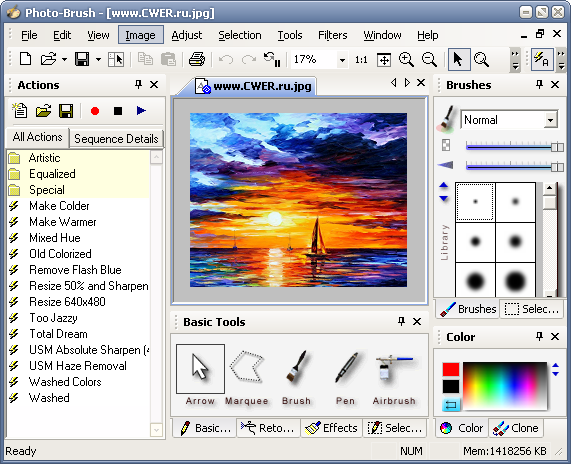This screenshot has height=464, width=571.
Task: Switch to the Effects tools tab
Action: (332, 428)
